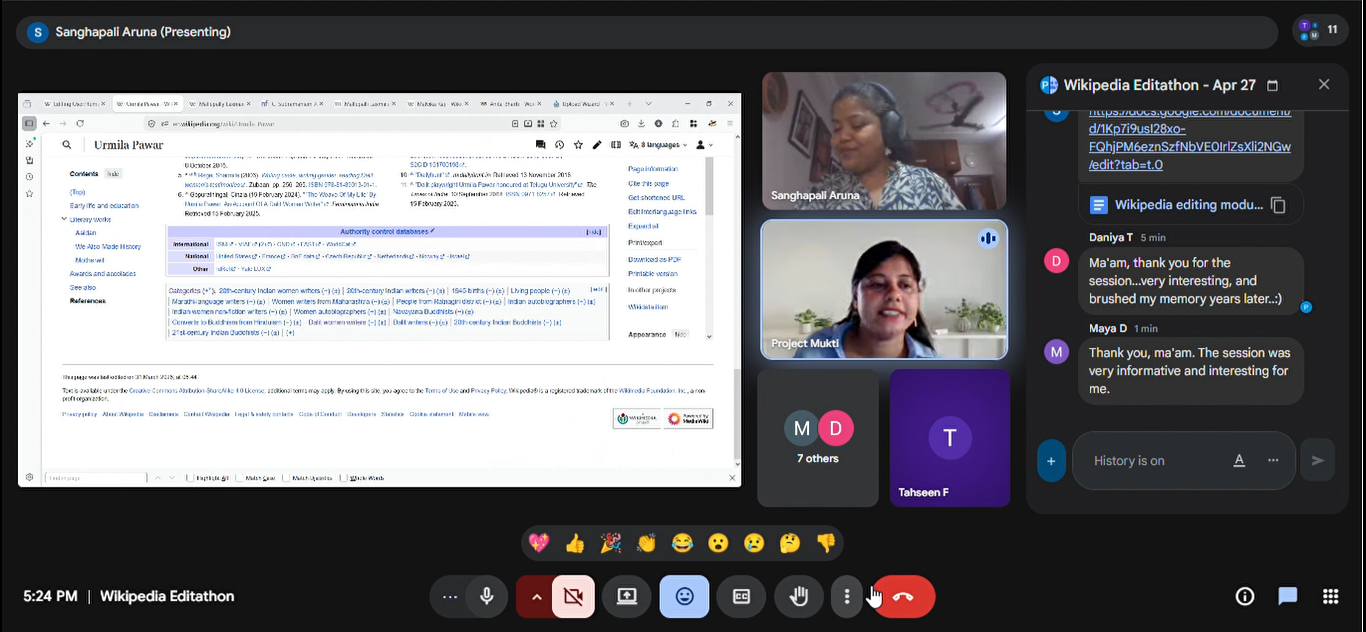
Task: Click the send message arrow
Action: pyautogui.click(x=1318, y=461)
